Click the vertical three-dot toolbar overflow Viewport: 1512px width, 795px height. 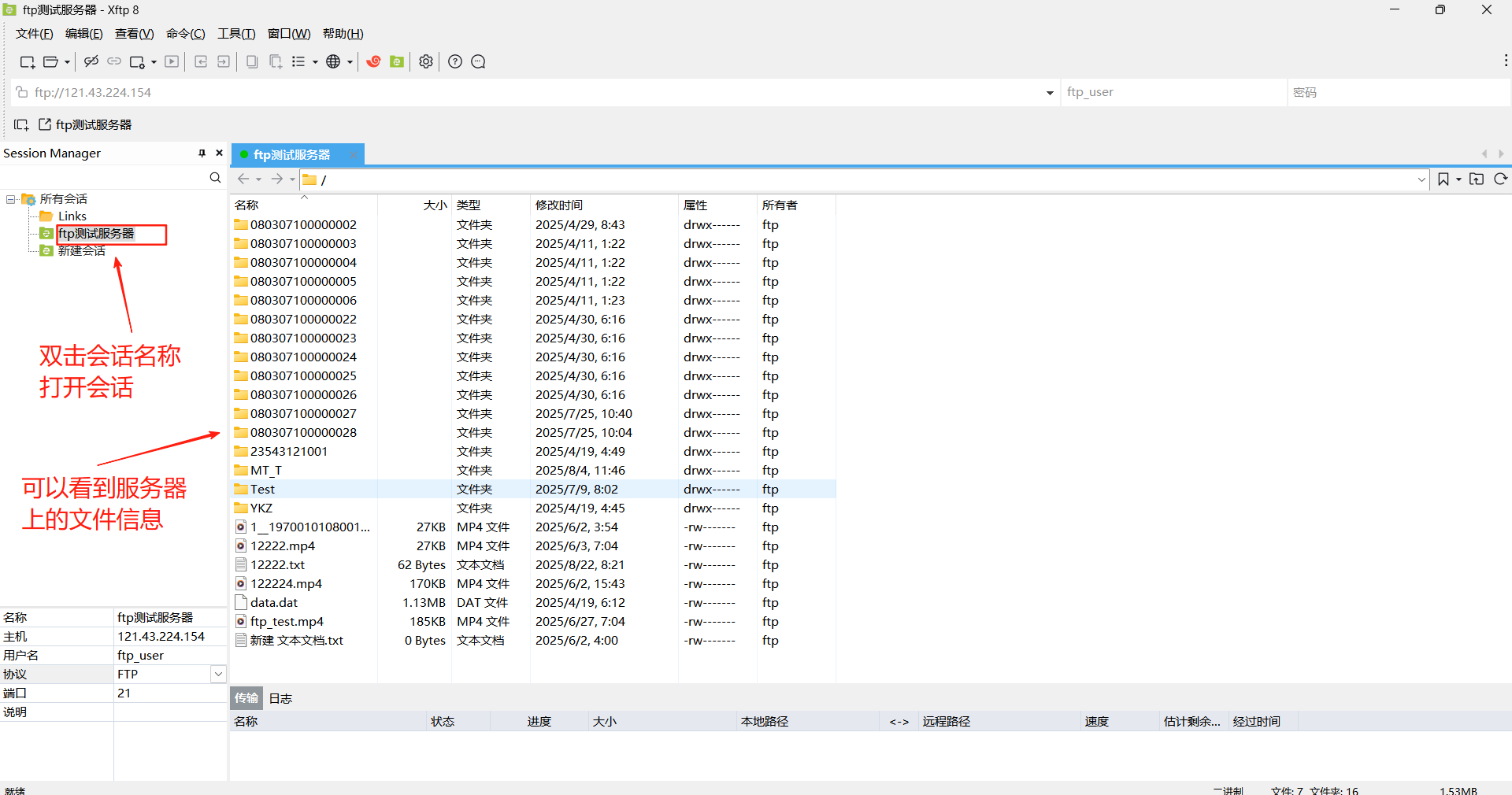point(1506,61)
